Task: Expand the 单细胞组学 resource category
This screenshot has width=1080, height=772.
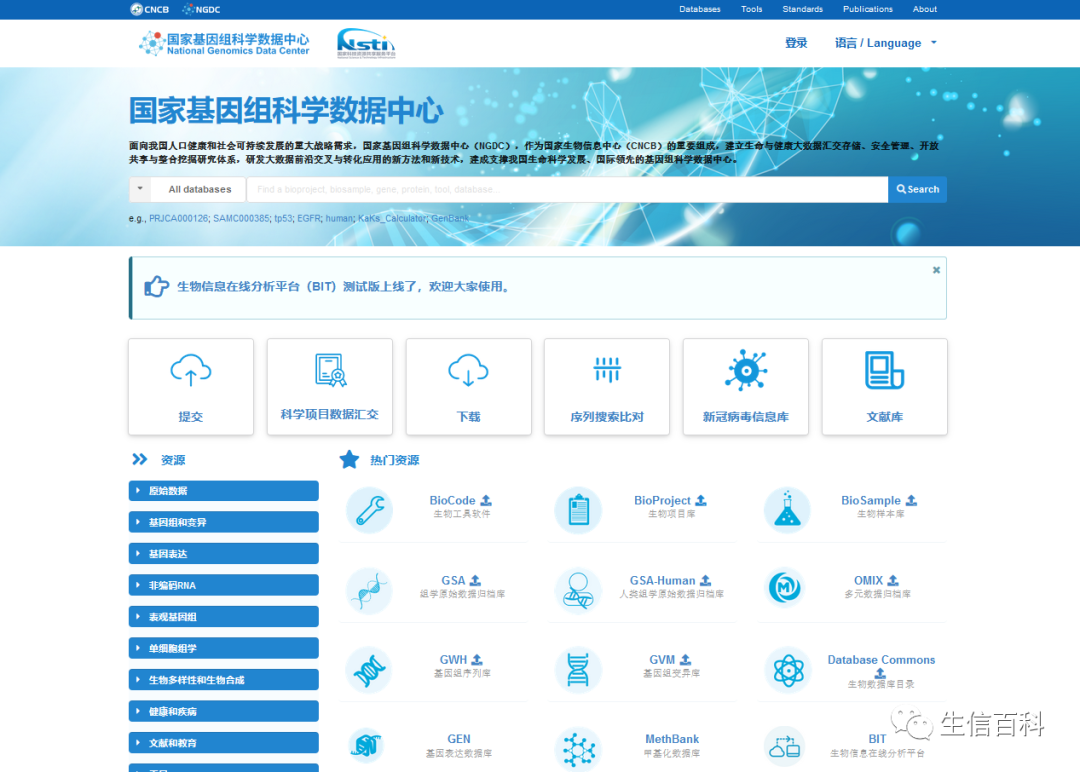Action: pyautogui.click(x=224, y=648)
